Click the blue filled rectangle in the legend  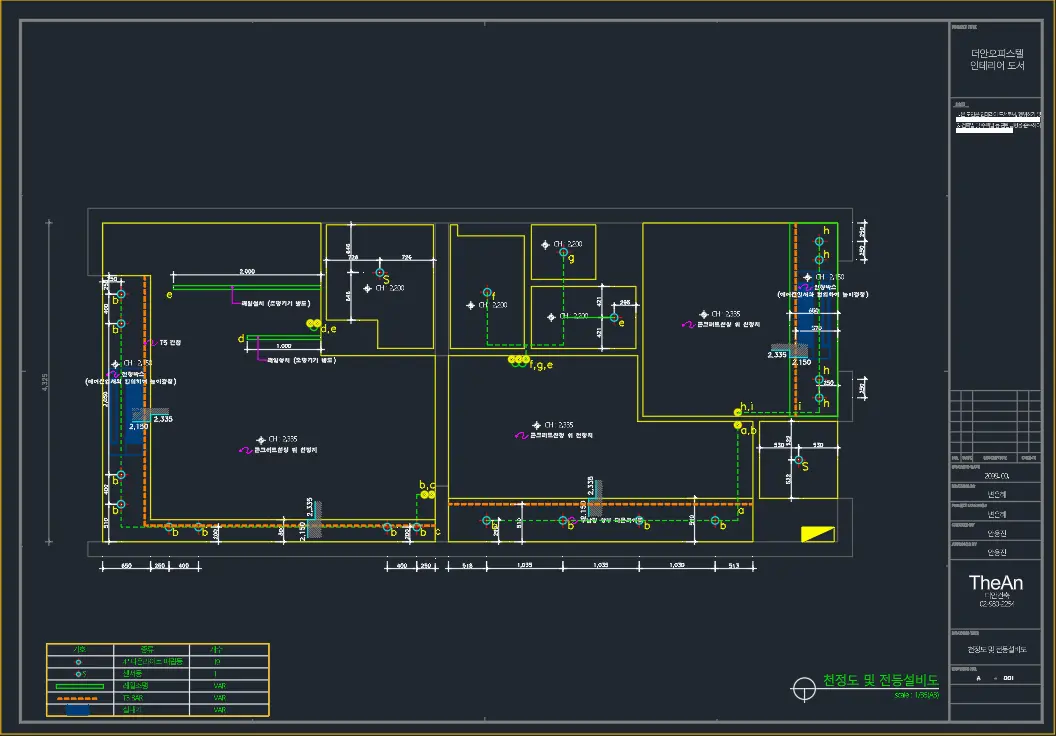(x=77, y=710)
